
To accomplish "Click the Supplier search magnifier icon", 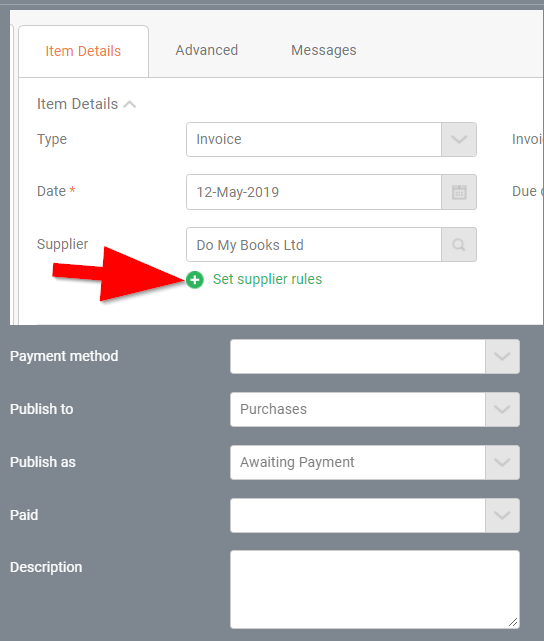I will [x=459, y=245].
